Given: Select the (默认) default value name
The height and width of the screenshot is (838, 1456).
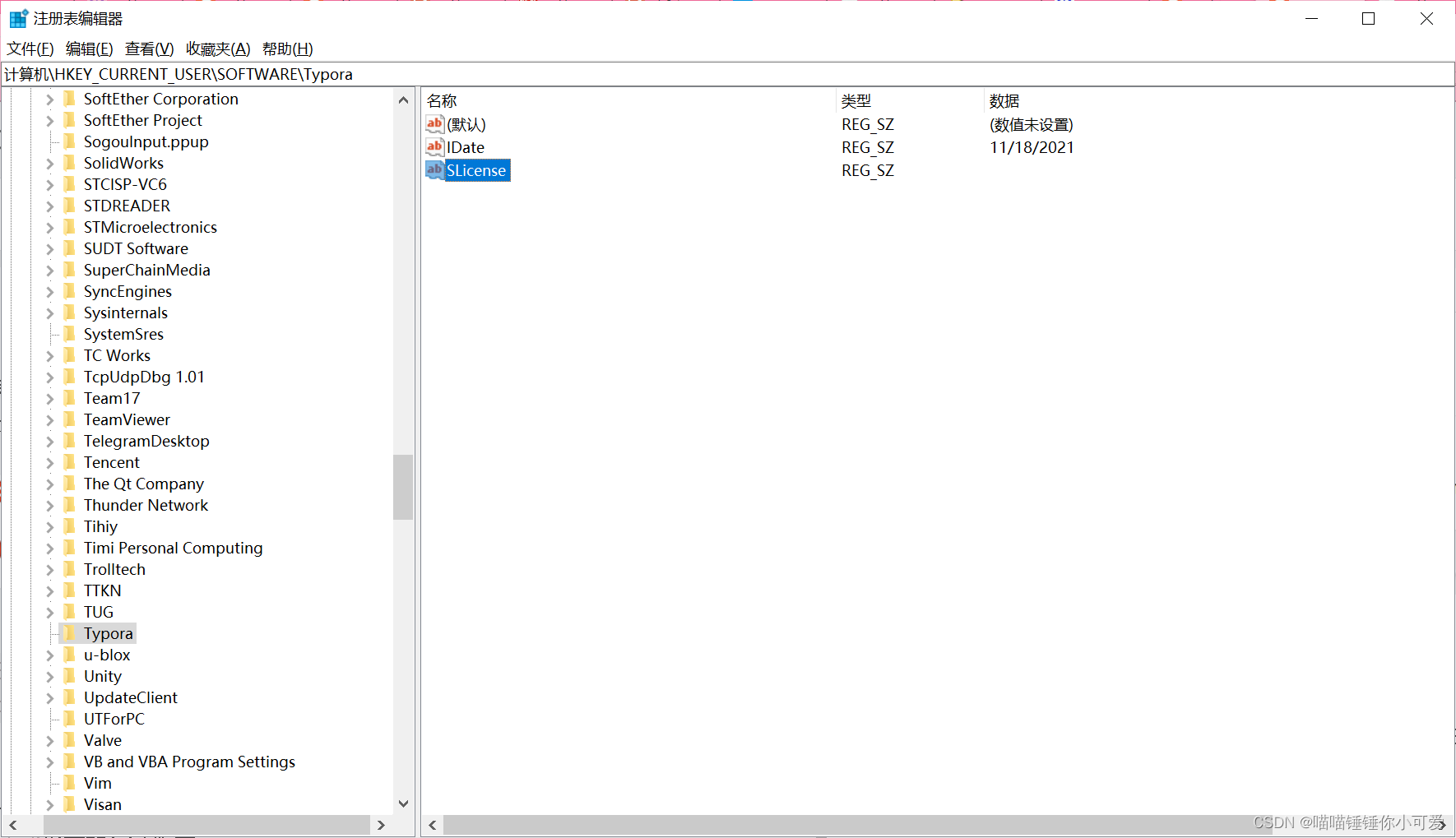Looking at the screenshot, I should click(x=466, y=124).
